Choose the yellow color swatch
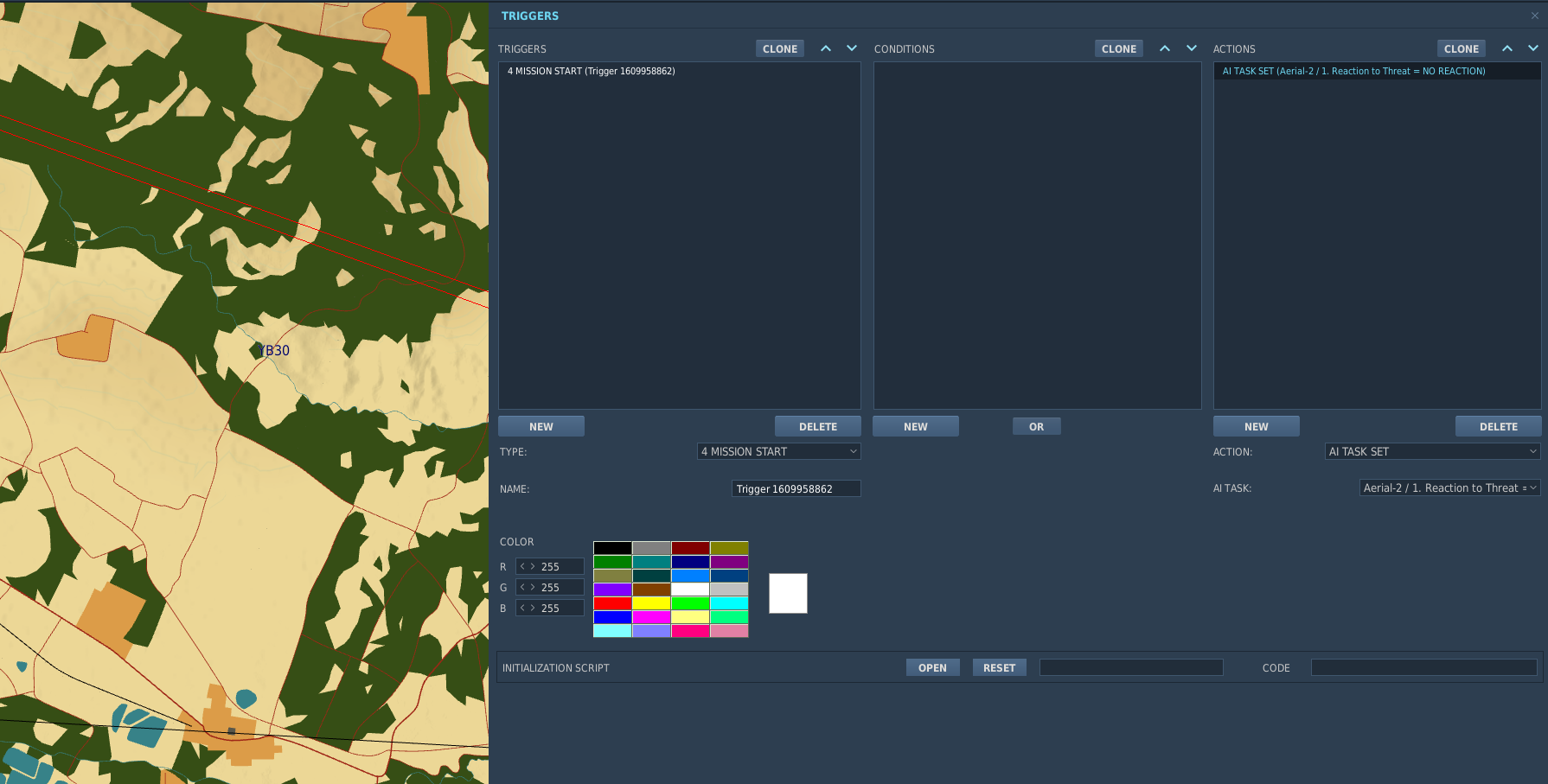 click(651, 603)
